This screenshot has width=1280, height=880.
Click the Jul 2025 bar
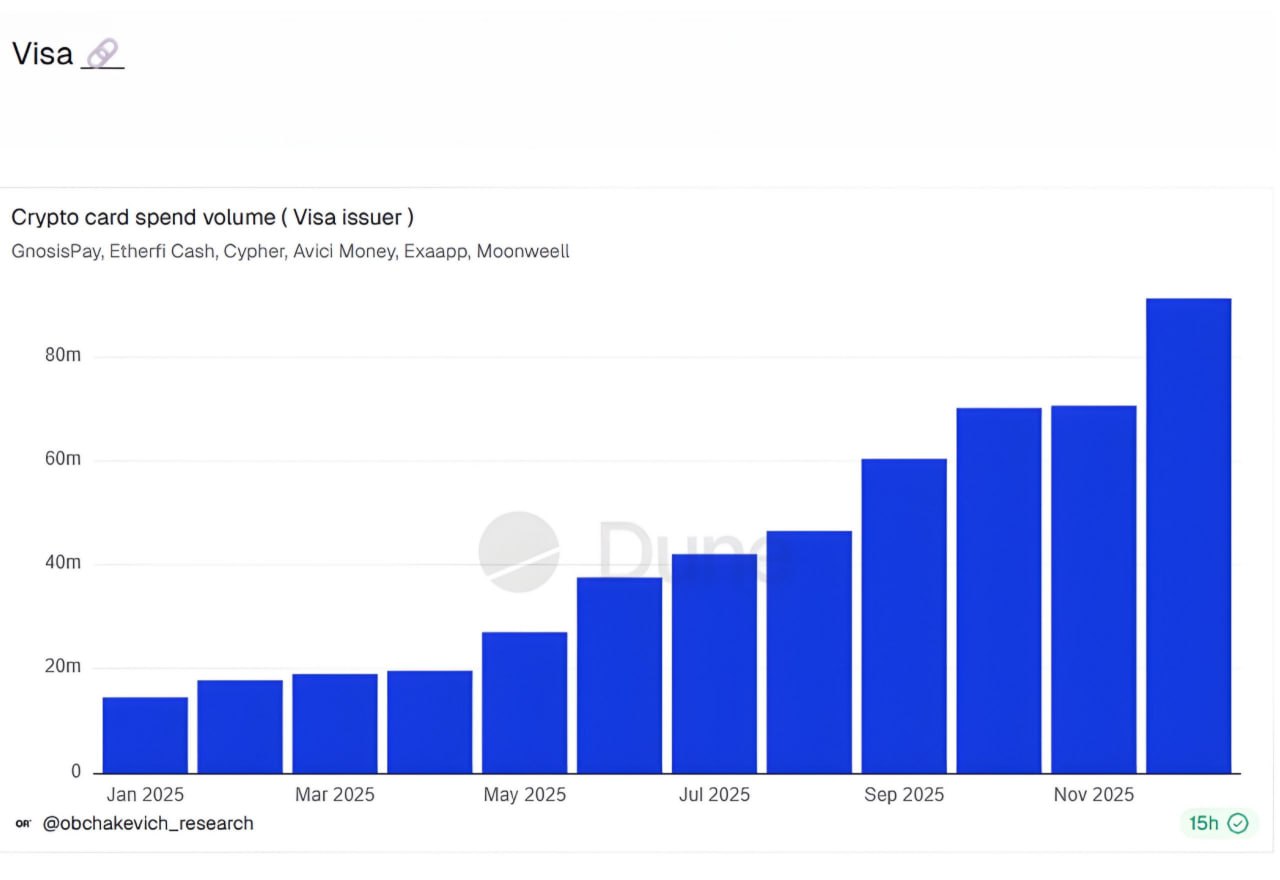point(714,663)
